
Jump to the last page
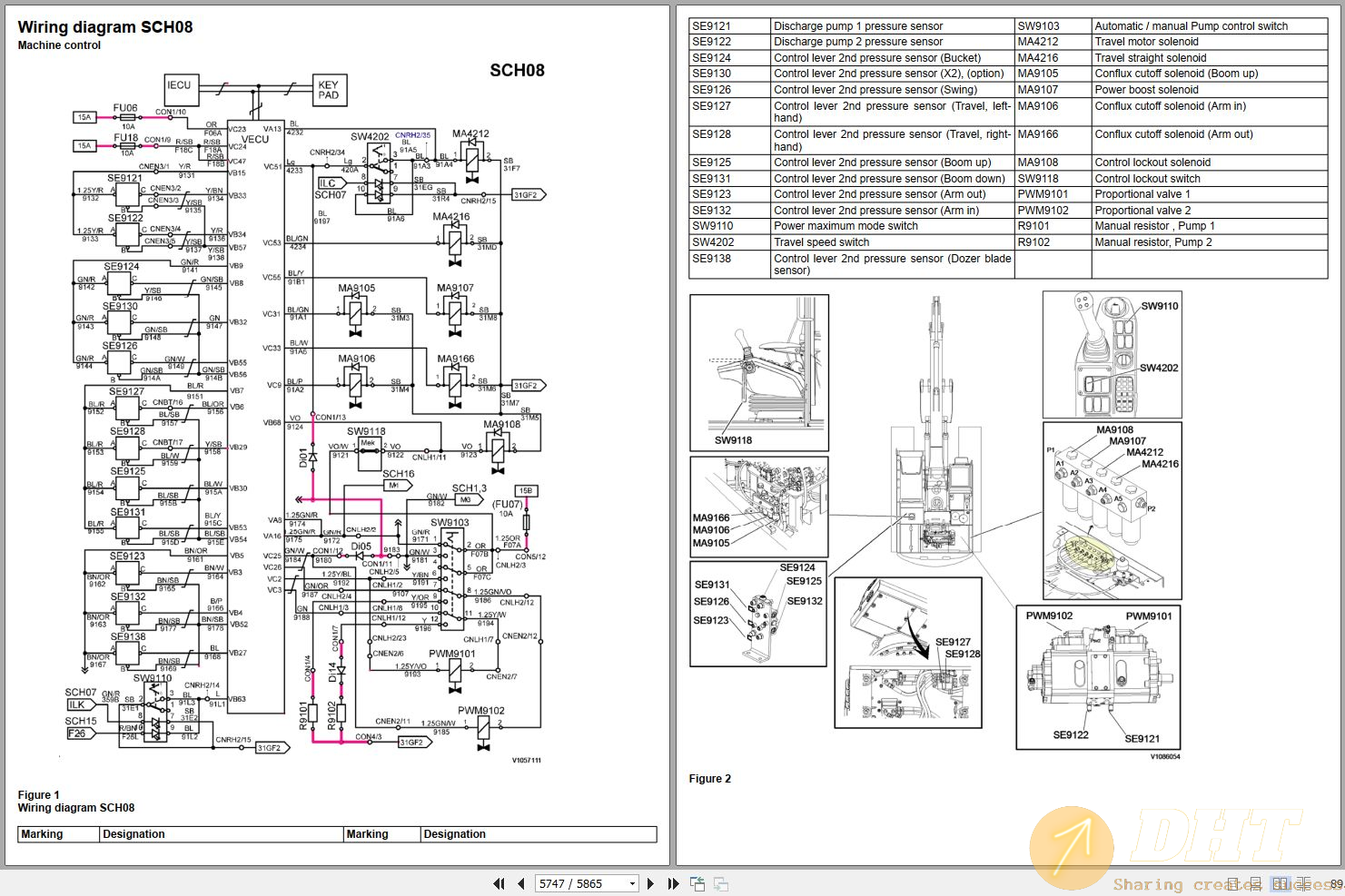pyautogui.click(x=673, y=883)
